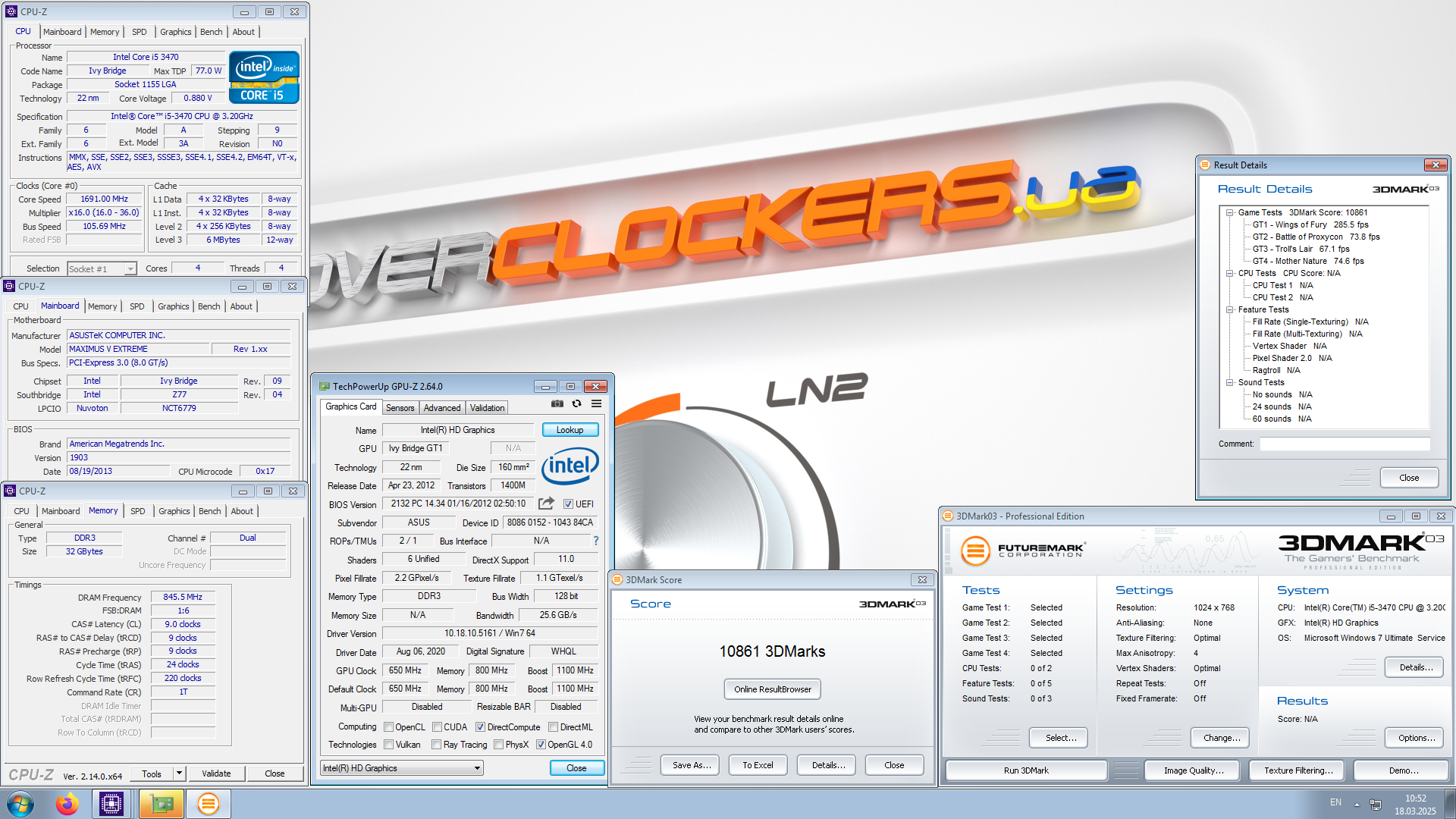Switch to GPU-Z Validation tab
This screenshot has height=819, width=1456.
pos(487,408)
